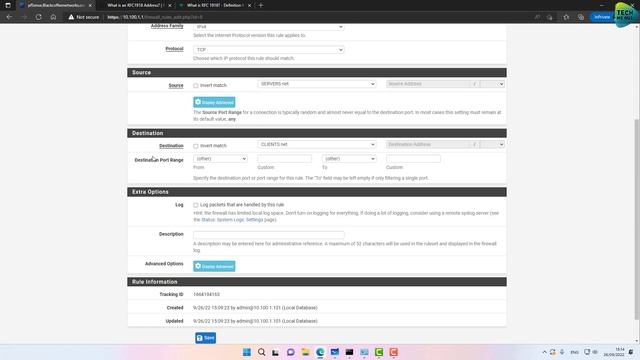Open the black terminal app in taskbar
640x360 pixels.
pos(349,352)
